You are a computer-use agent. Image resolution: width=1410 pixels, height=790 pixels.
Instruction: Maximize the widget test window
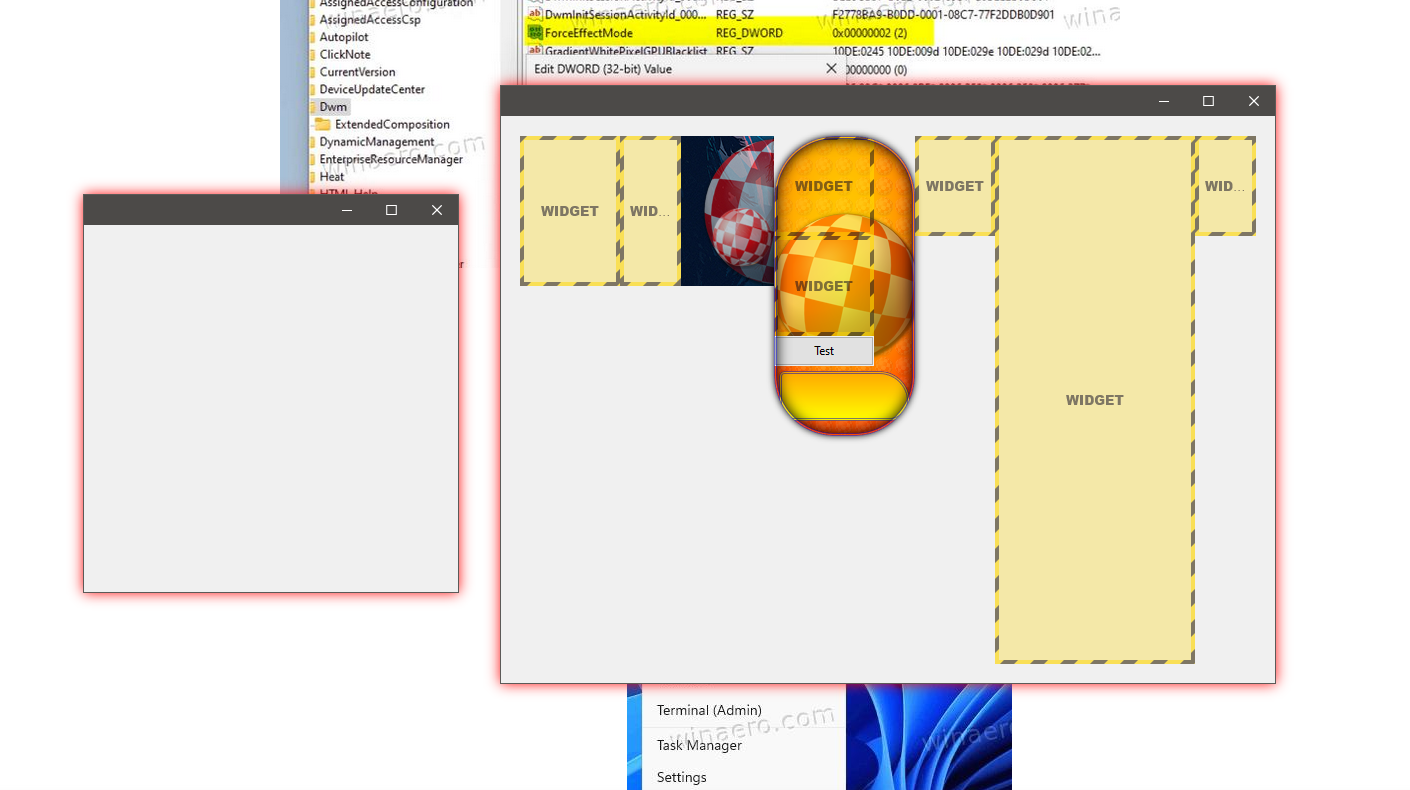(1208, 101)
